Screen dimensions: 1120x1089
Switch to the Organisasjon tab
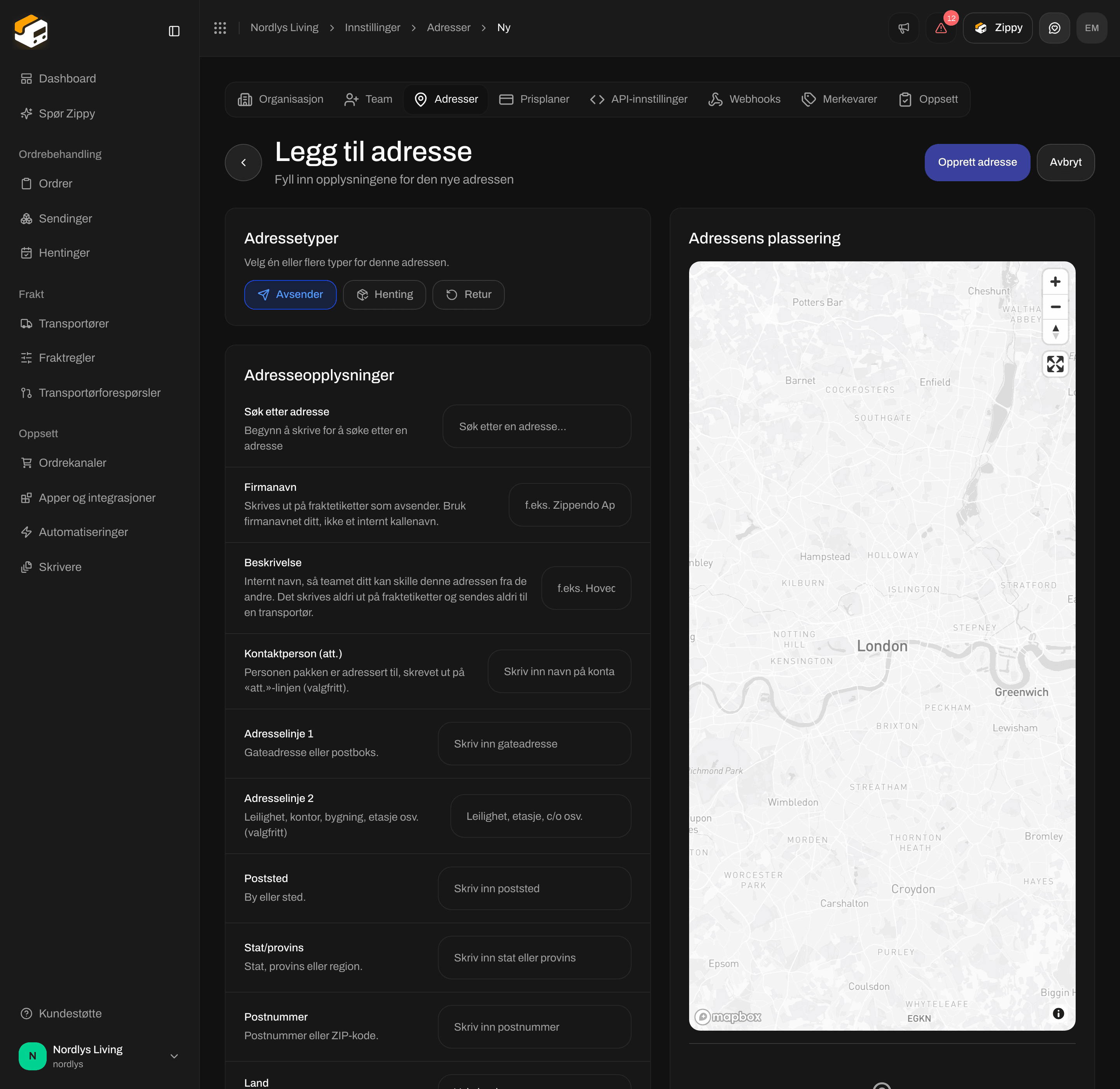(280, 100)
